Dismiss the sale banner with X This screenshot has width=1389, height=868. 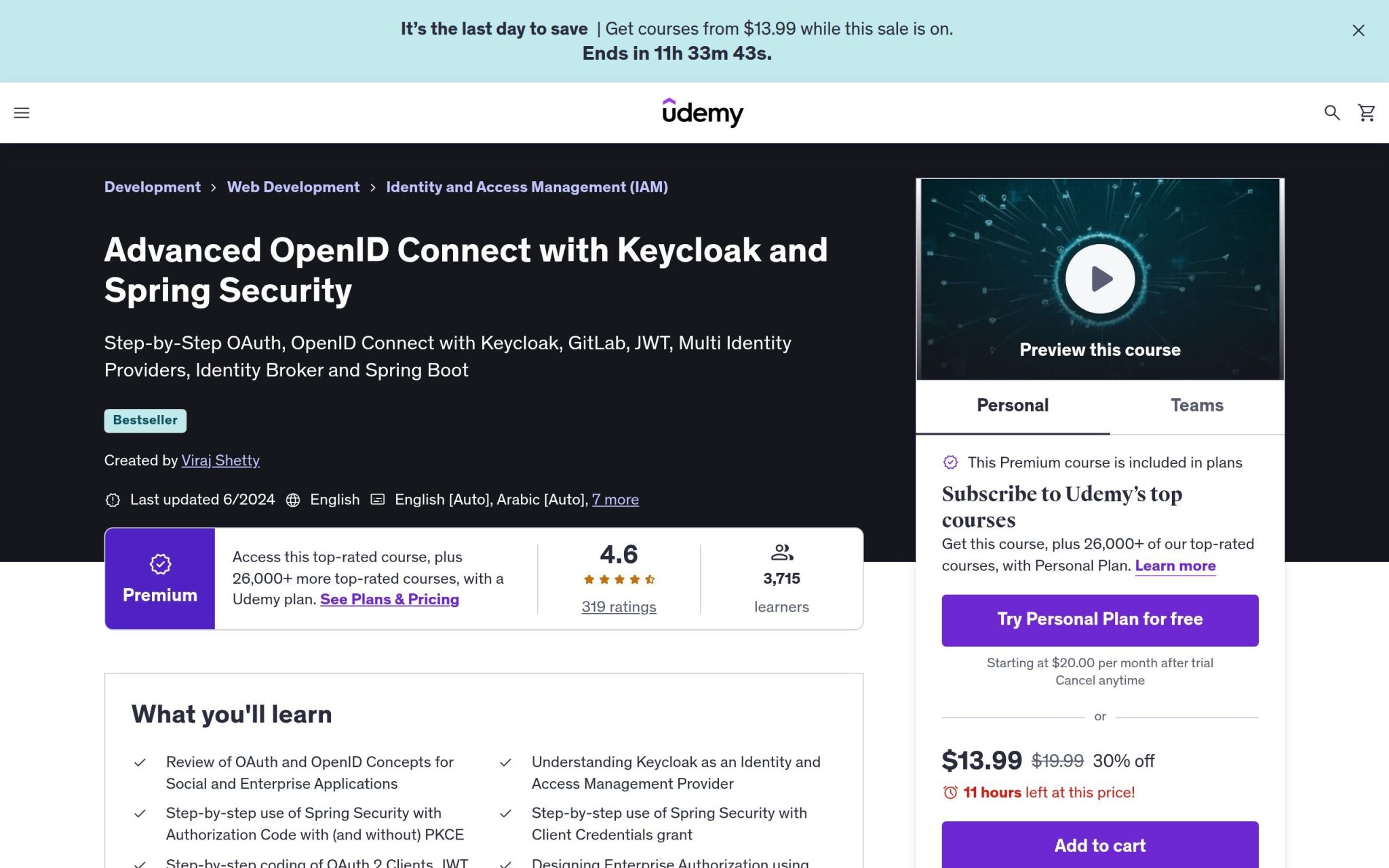tap(1358, 31)
